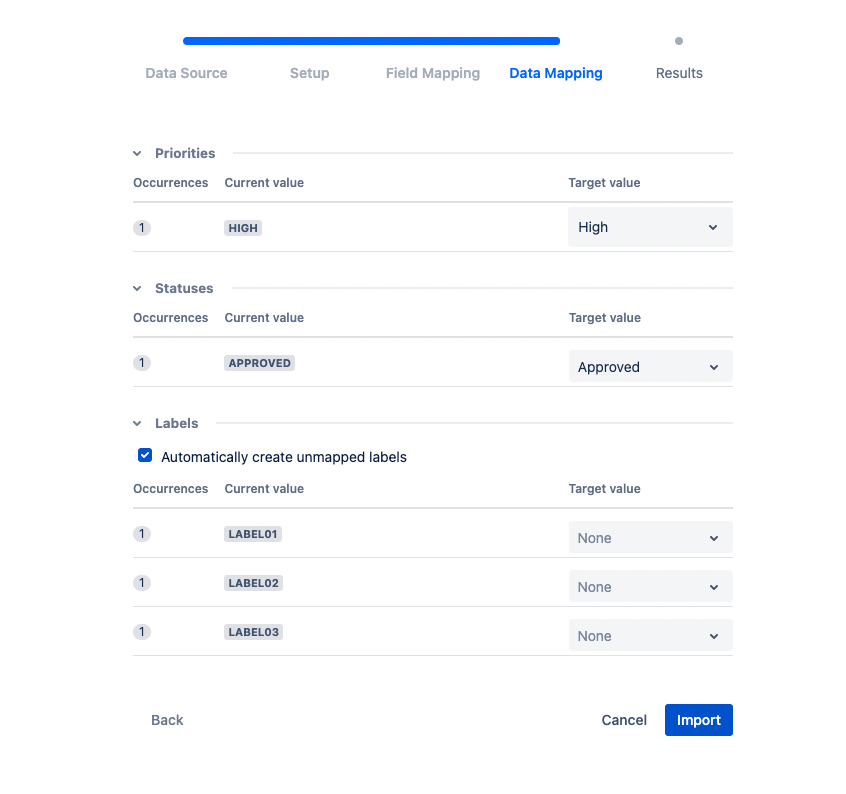This screenshot has width=846, height=794.
Task: Go to the Data Source step
Action: (186, 73)
